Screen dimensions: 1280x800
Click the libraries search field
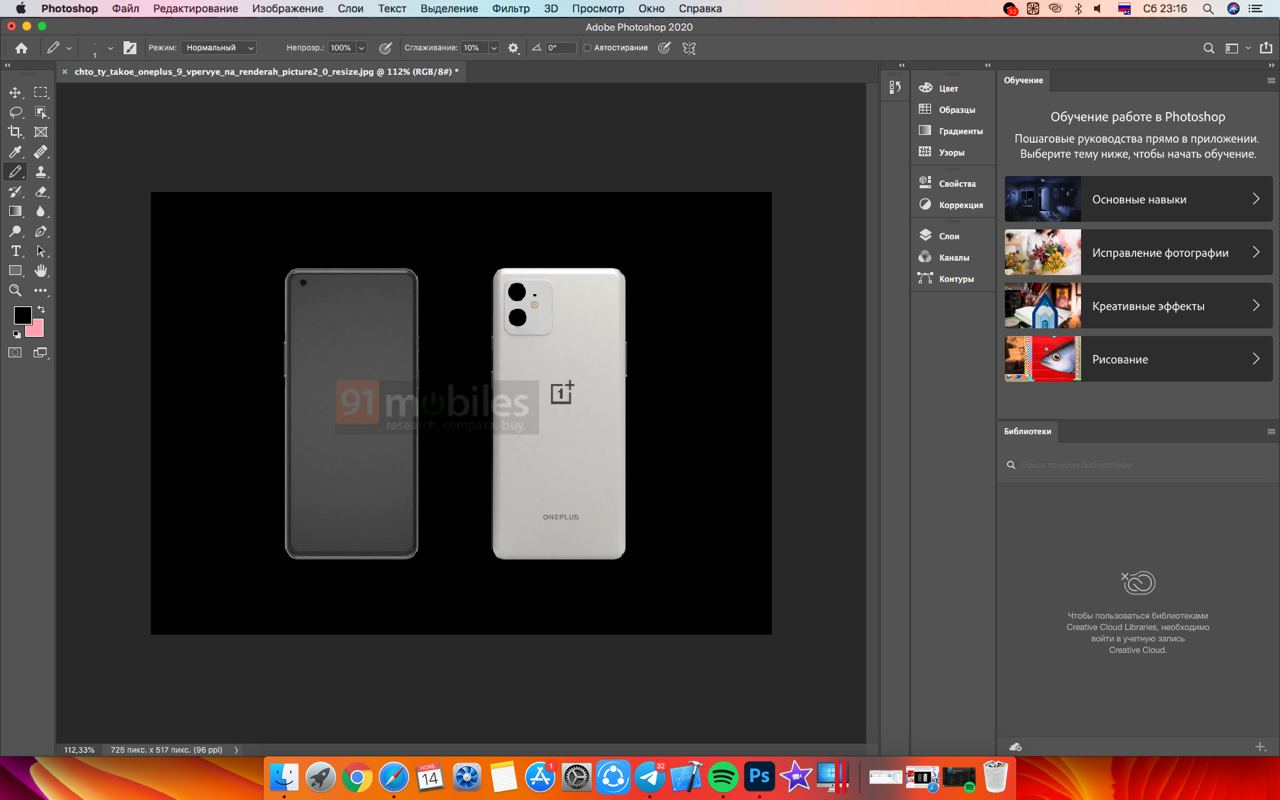pos(1138,465)
